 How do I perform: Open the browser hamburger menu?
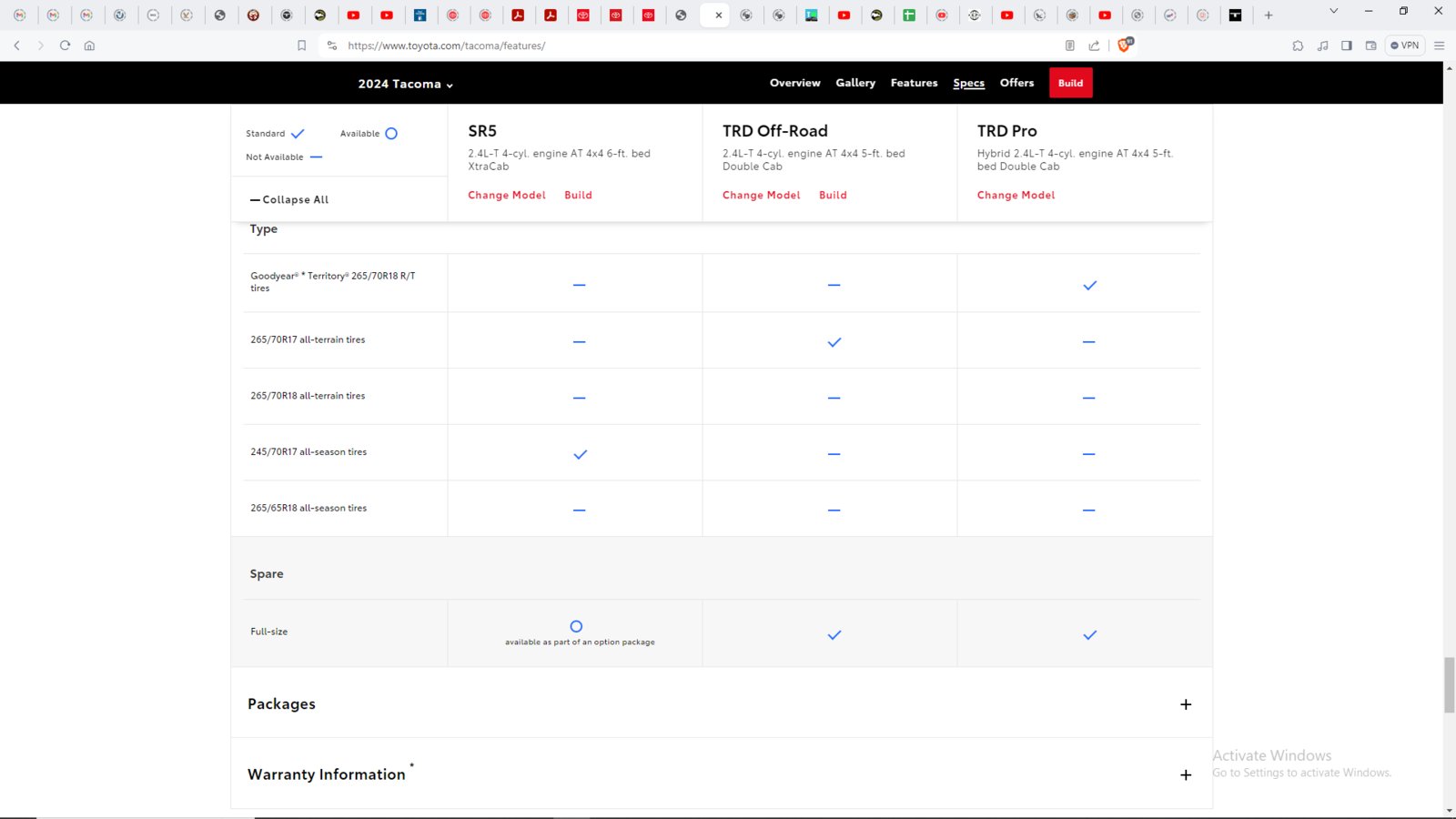(x=1439, y=45)
